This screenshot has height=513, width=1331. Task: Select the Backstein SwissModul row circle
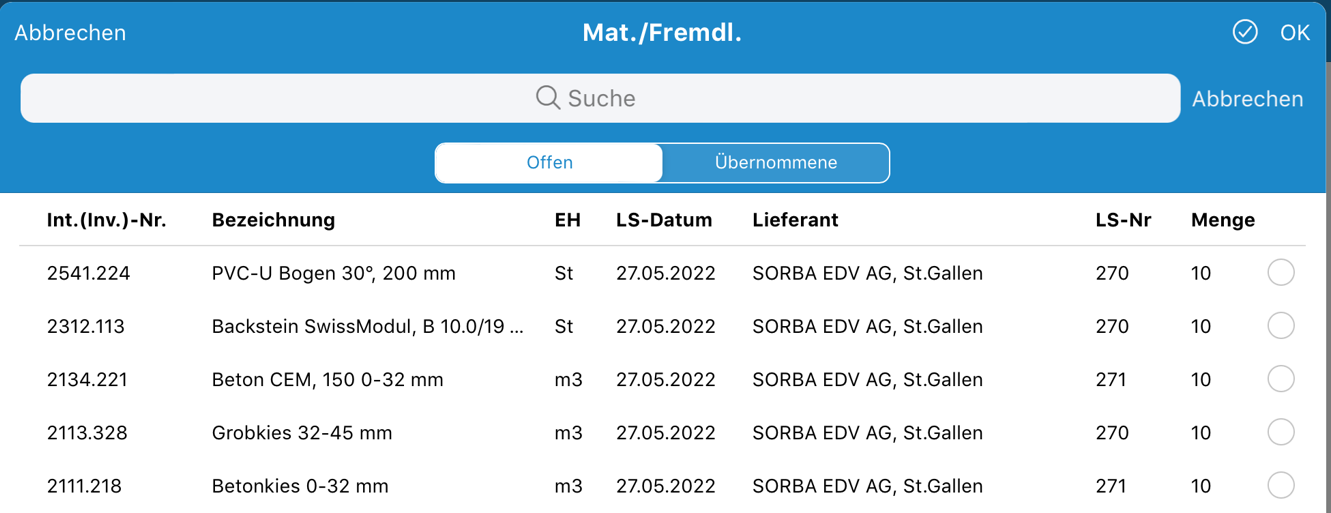[x=1281, y=325]
